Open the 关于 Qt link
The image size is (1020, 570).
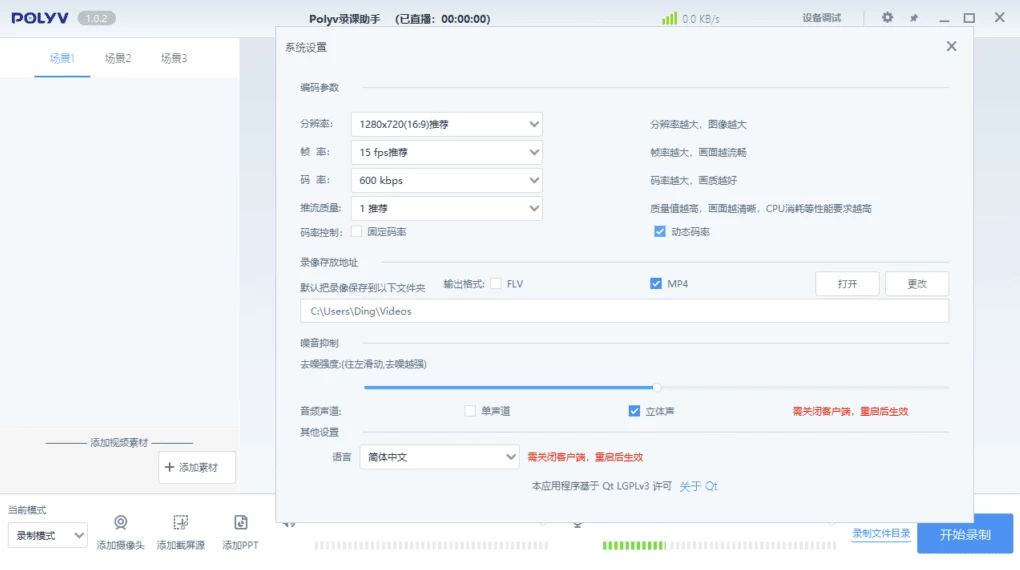pyautogui.click(x=698, y=486)
